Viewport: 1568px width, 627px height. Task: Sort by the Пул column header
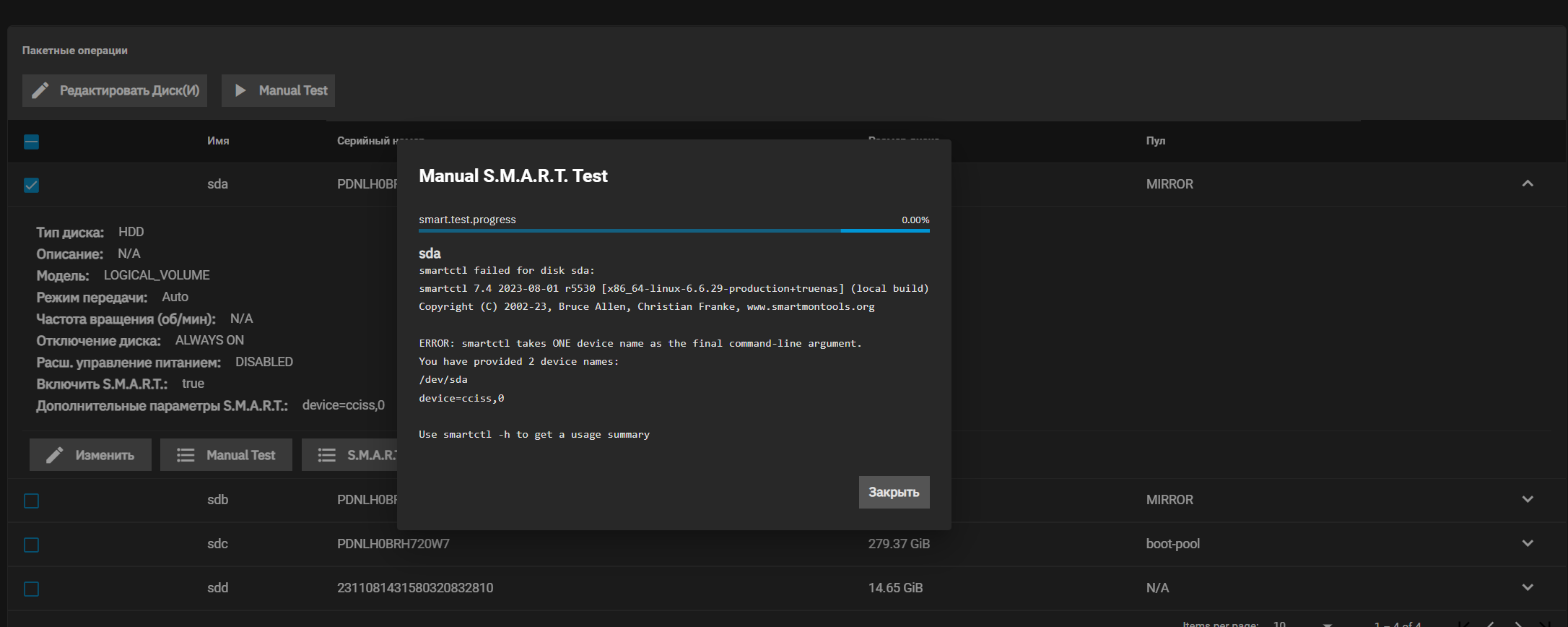pos(1155,141)
